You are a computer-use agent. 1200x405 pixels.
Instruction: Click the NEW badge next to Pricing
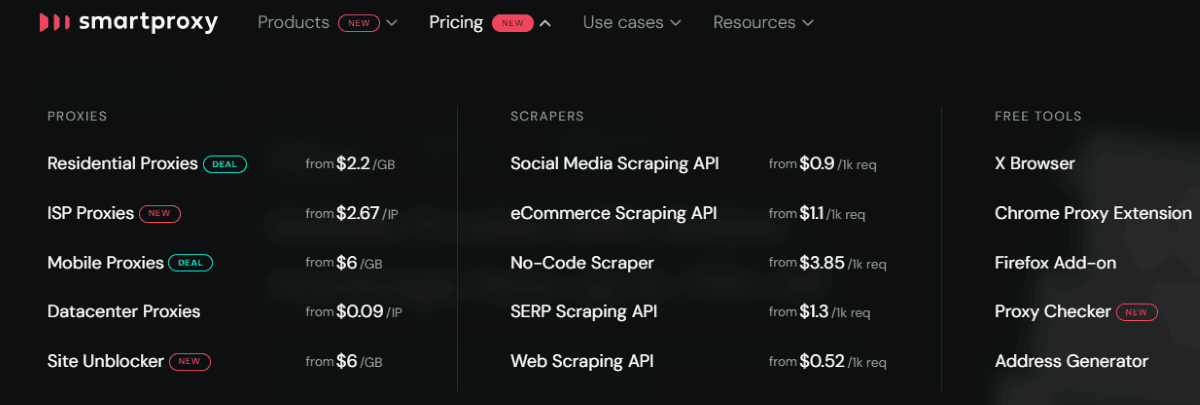(513, 23)
